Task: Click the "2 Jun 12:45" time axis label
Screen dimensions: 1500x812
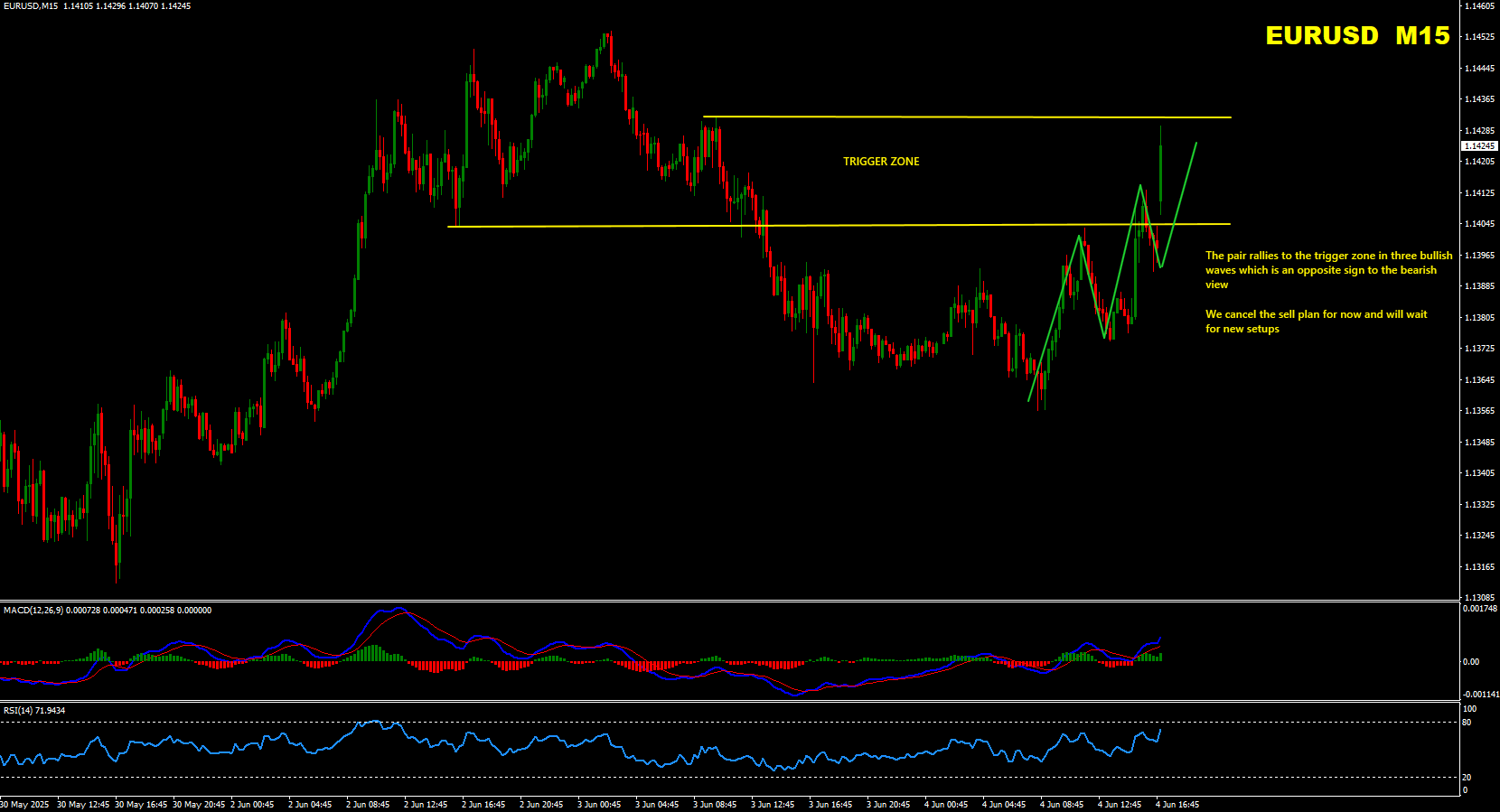Action: click(426, 805)
